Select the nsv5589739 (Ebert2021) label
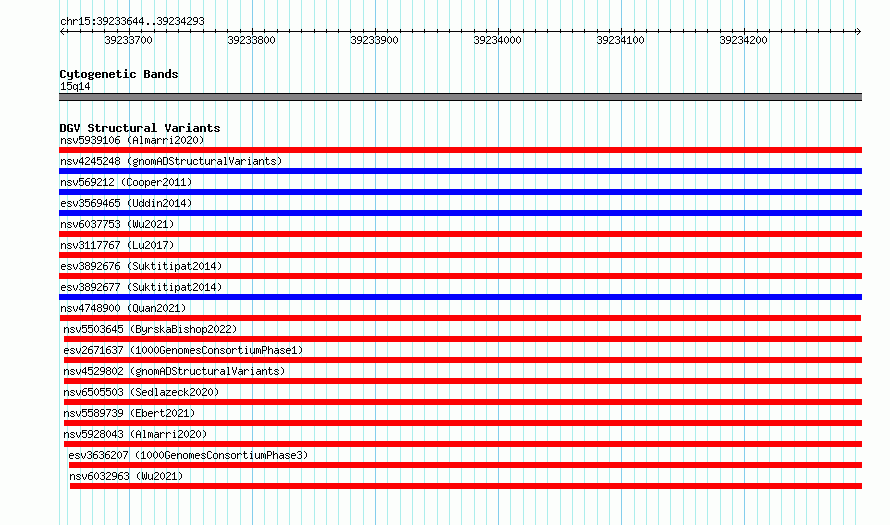This screenshot has width=890, height=525. click(x=129, y=413)
